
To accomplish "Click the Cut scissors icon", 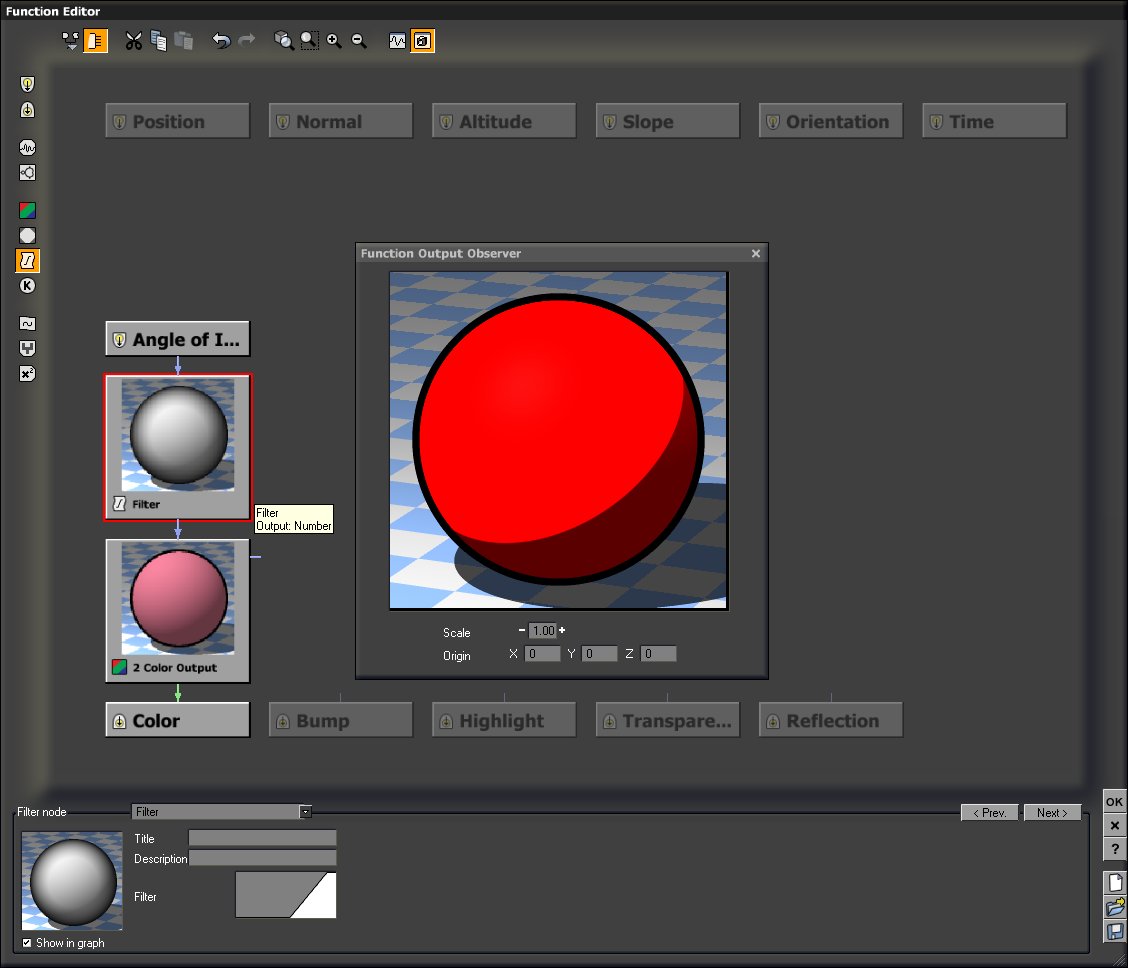I will tap(133, 41).
